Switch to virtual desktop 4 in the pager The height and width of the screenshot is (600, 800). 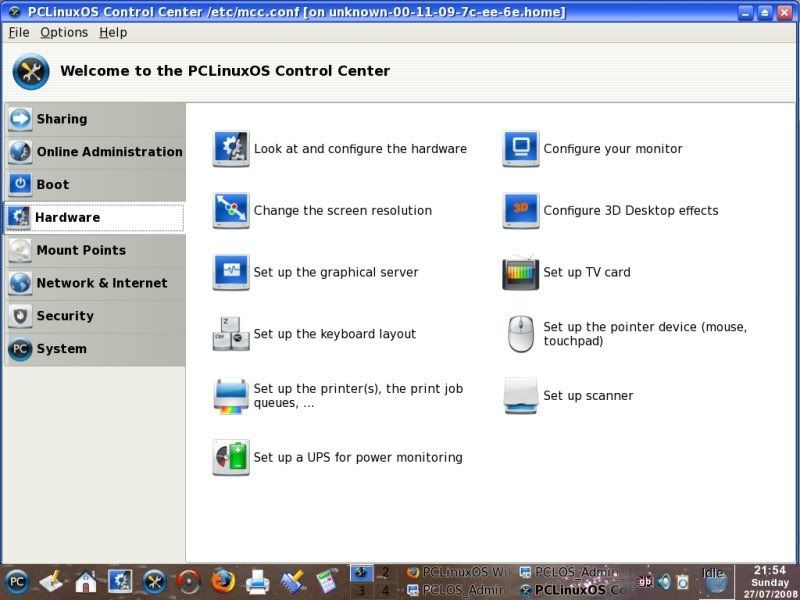pos(386,591)
